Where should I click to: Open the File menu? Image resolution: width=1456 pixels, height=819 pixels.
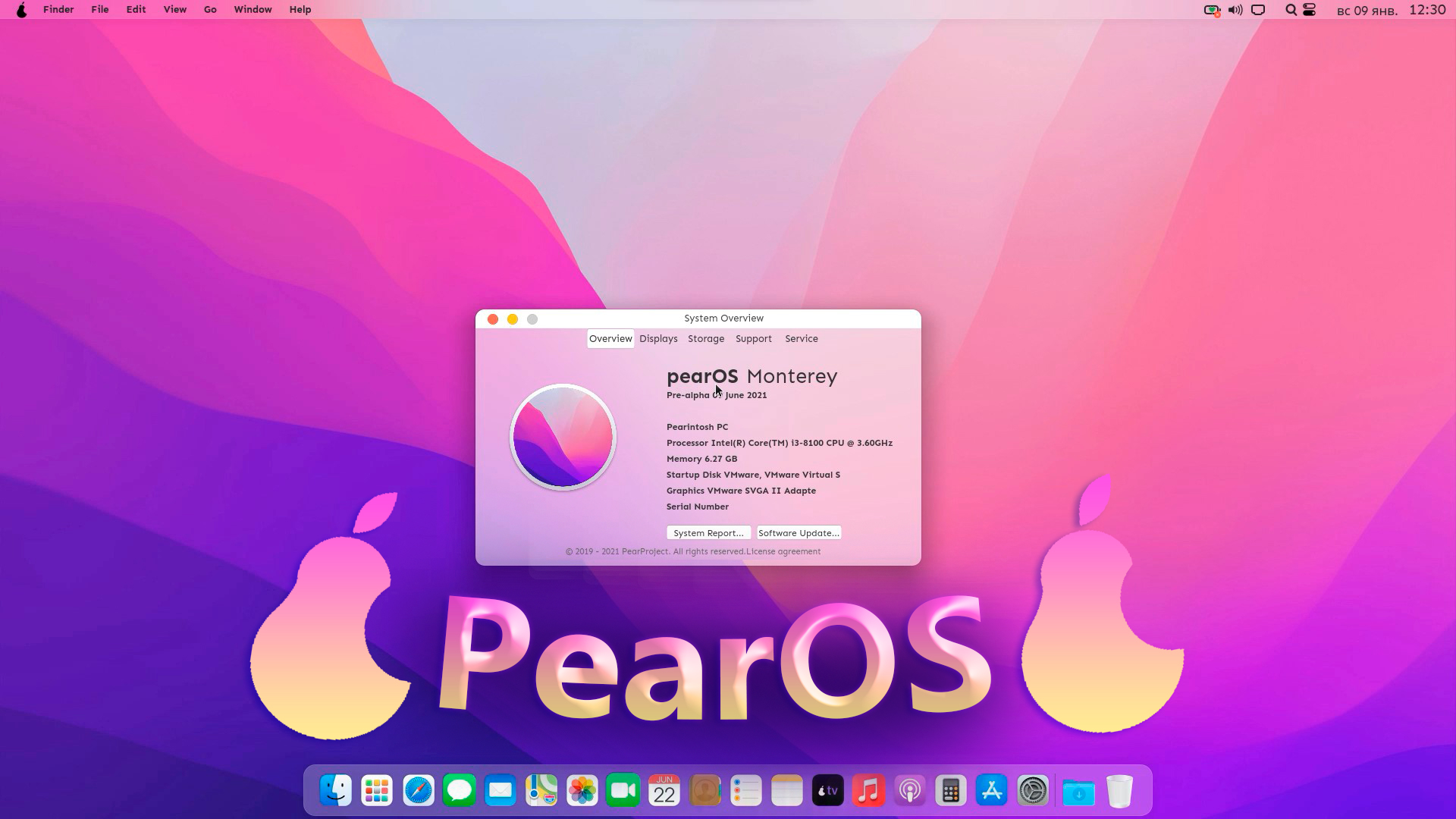tap(100, 10)
